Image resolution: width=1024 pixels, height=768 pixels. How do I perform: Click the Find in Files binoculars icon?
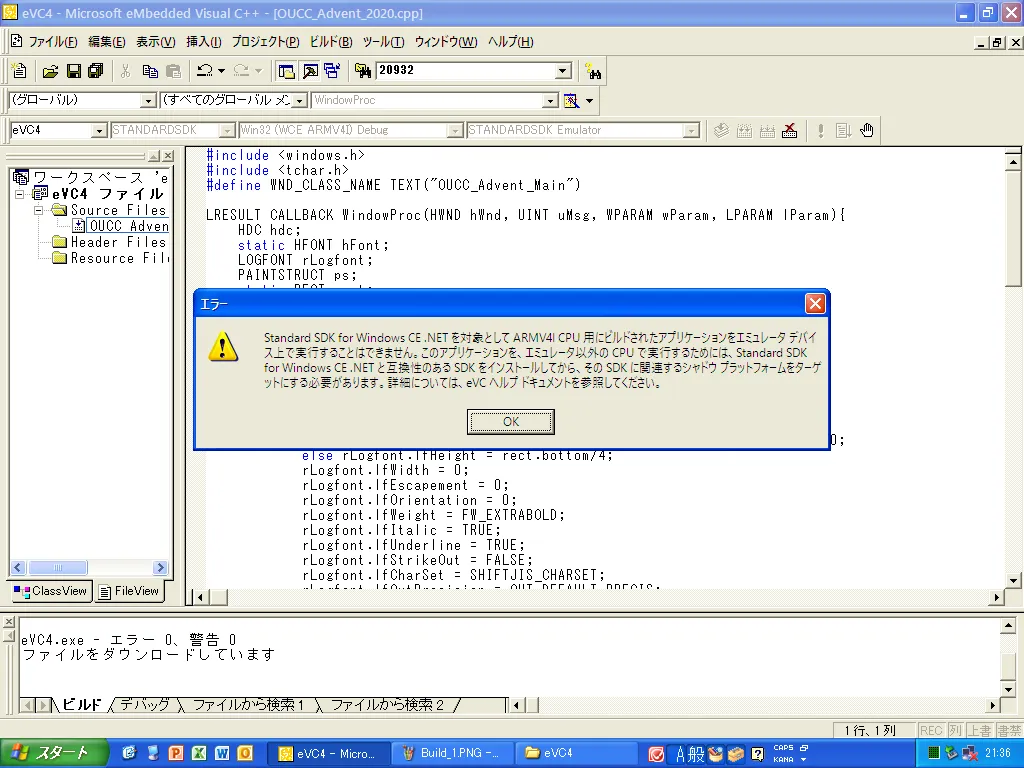pyautogui.click(x=362, y=71)
